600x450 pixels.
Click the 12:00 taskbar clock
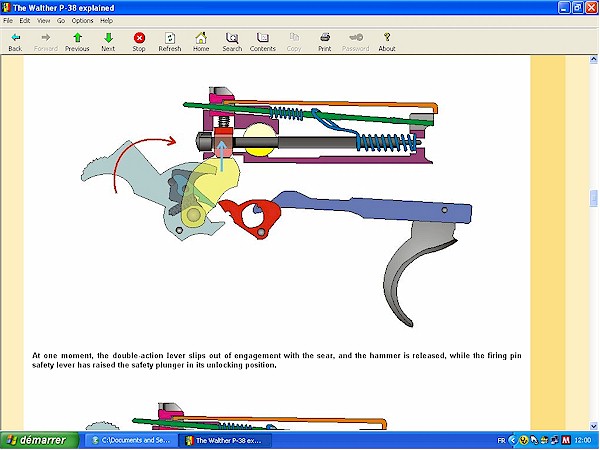coord(583,440)
